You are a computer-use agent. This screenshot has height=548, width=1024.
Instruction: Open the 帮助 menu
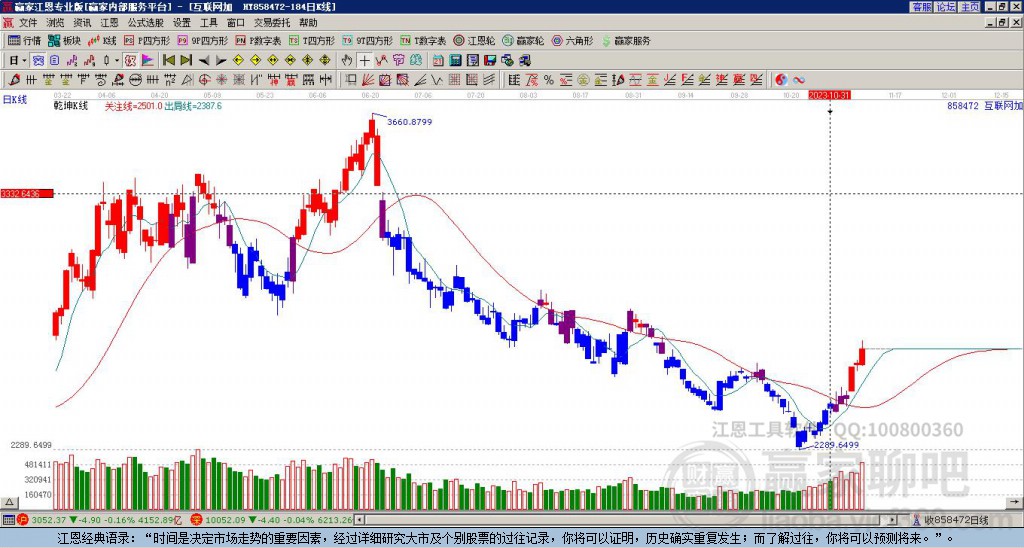click(308, 23)
